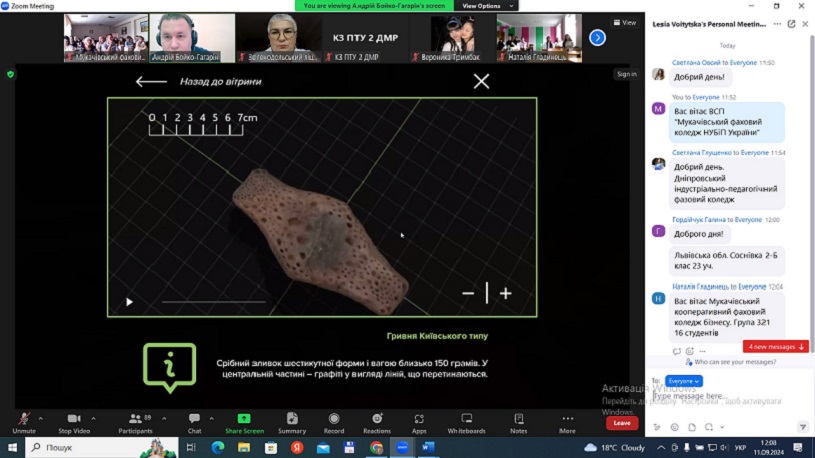Stop Video using the camera icon
815x458 pixels.
click(x=74, y=423)
